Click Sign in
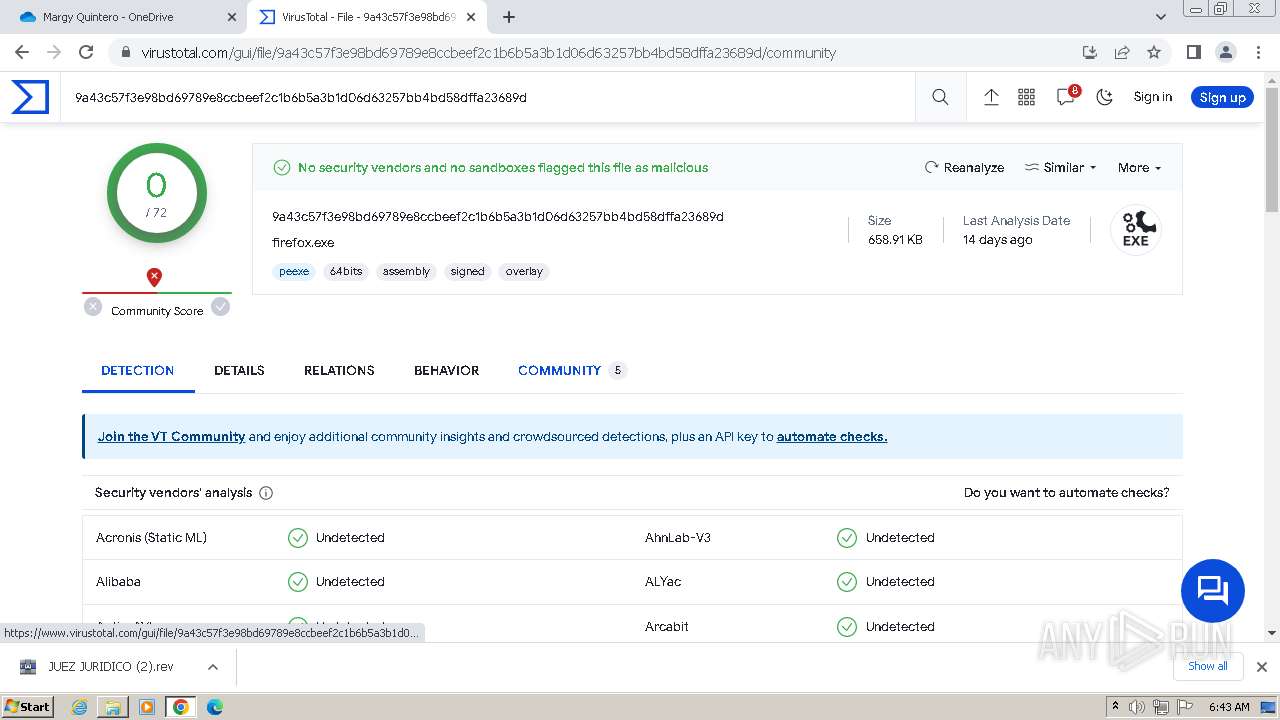 click(x=1152, y=97)
